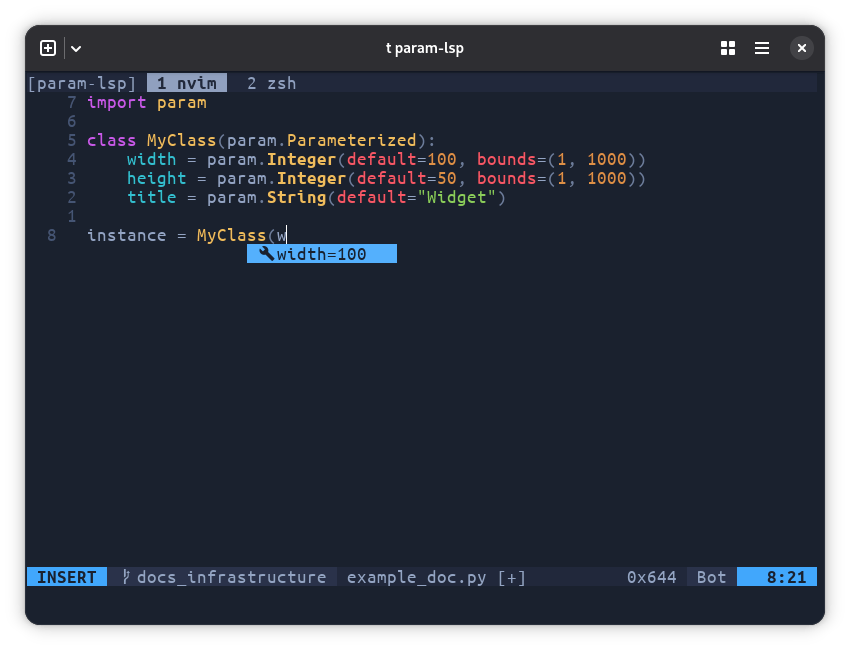Viewport: 850px width, 650px height.
Task: Click the INSERT mode indicator
Action: pyautogui.click(x=67, y=577)
